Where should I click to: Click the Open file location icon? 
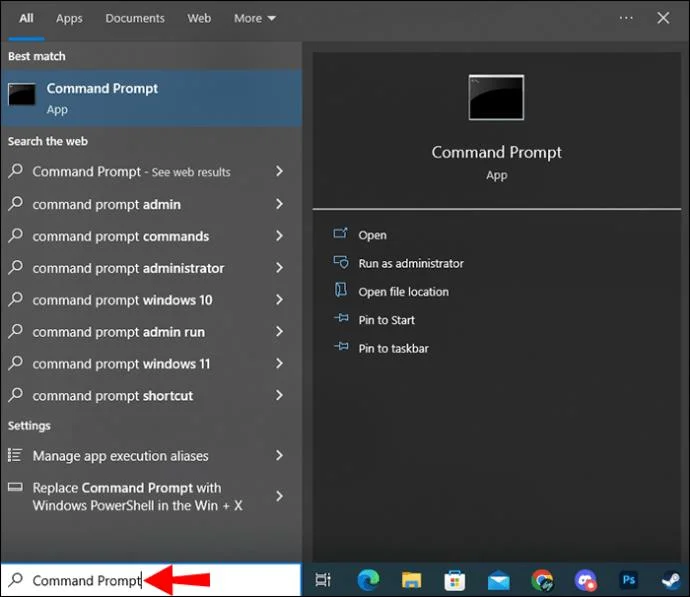(x=341, y=290)
